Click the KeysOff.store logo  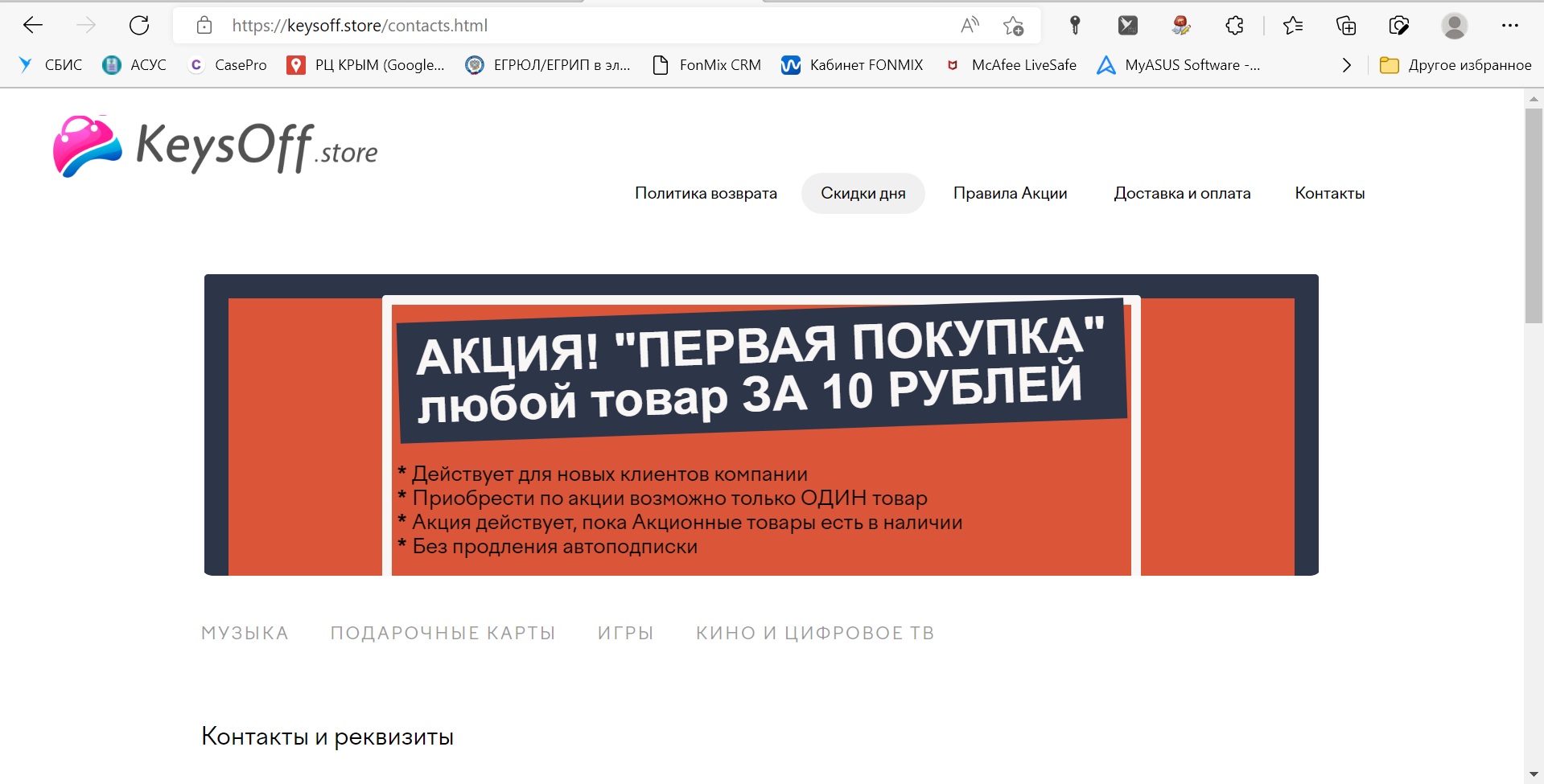pyautogui.click(x=216, y=146)
